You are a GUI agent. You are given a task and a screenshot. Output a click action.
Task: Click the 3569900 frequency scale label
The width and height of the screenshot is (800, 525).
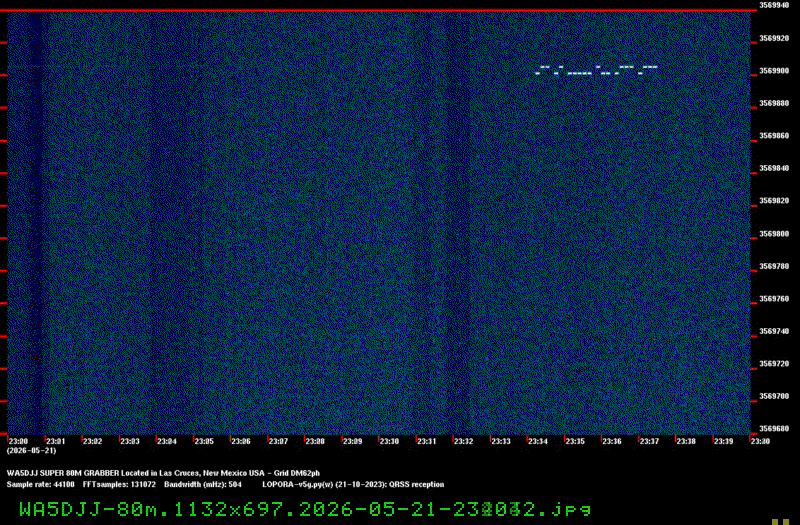click(774, 71)
